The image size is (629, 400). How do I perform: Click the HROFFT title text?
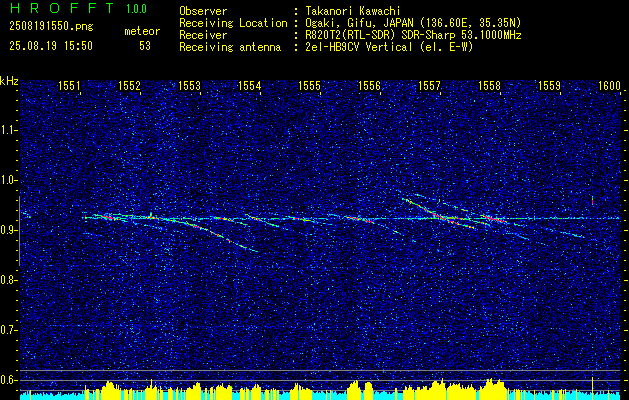62,8
